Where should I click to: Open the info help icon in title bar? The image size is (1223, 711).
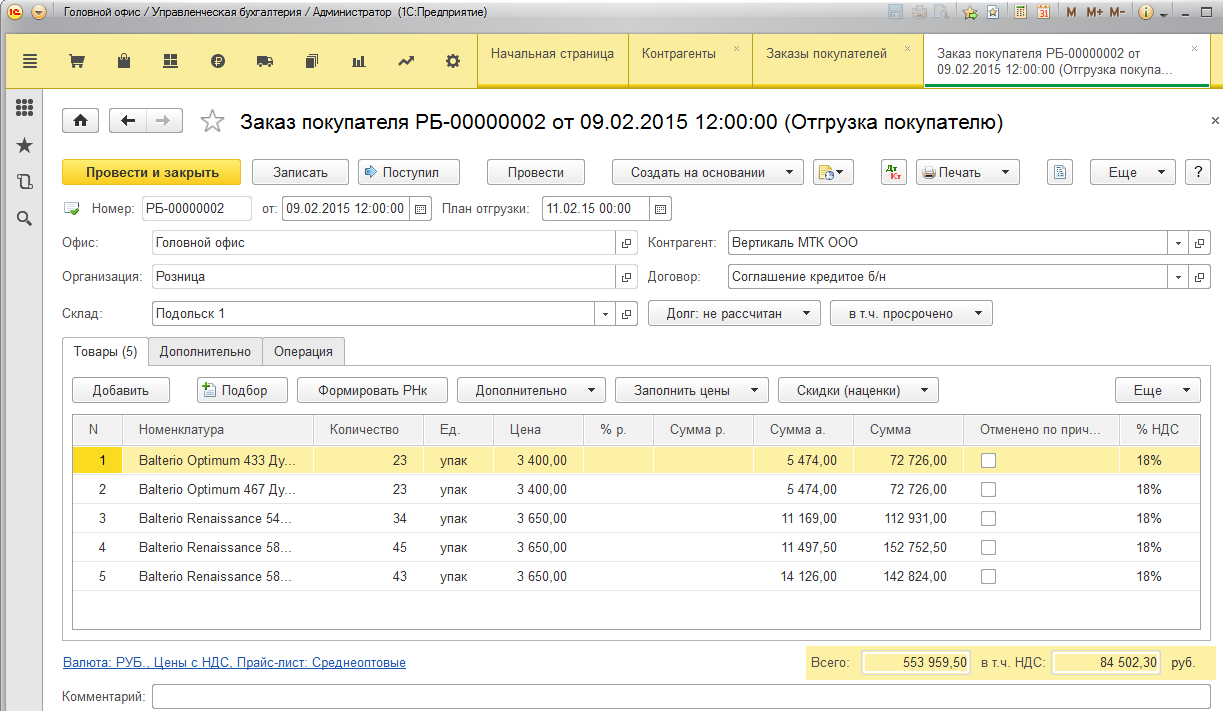pos(1146,13)
